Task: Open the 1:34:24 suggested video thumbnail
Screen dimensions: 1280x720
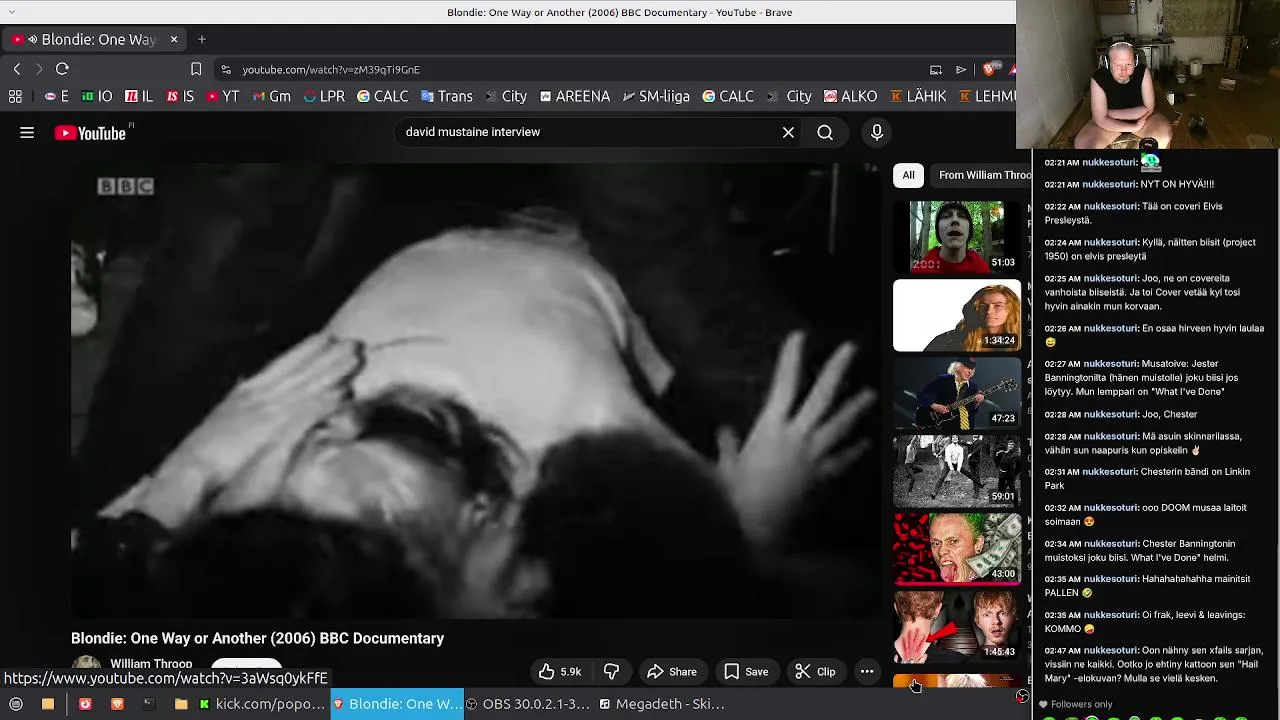Action: pyautogui.click(x=957, y=315)
